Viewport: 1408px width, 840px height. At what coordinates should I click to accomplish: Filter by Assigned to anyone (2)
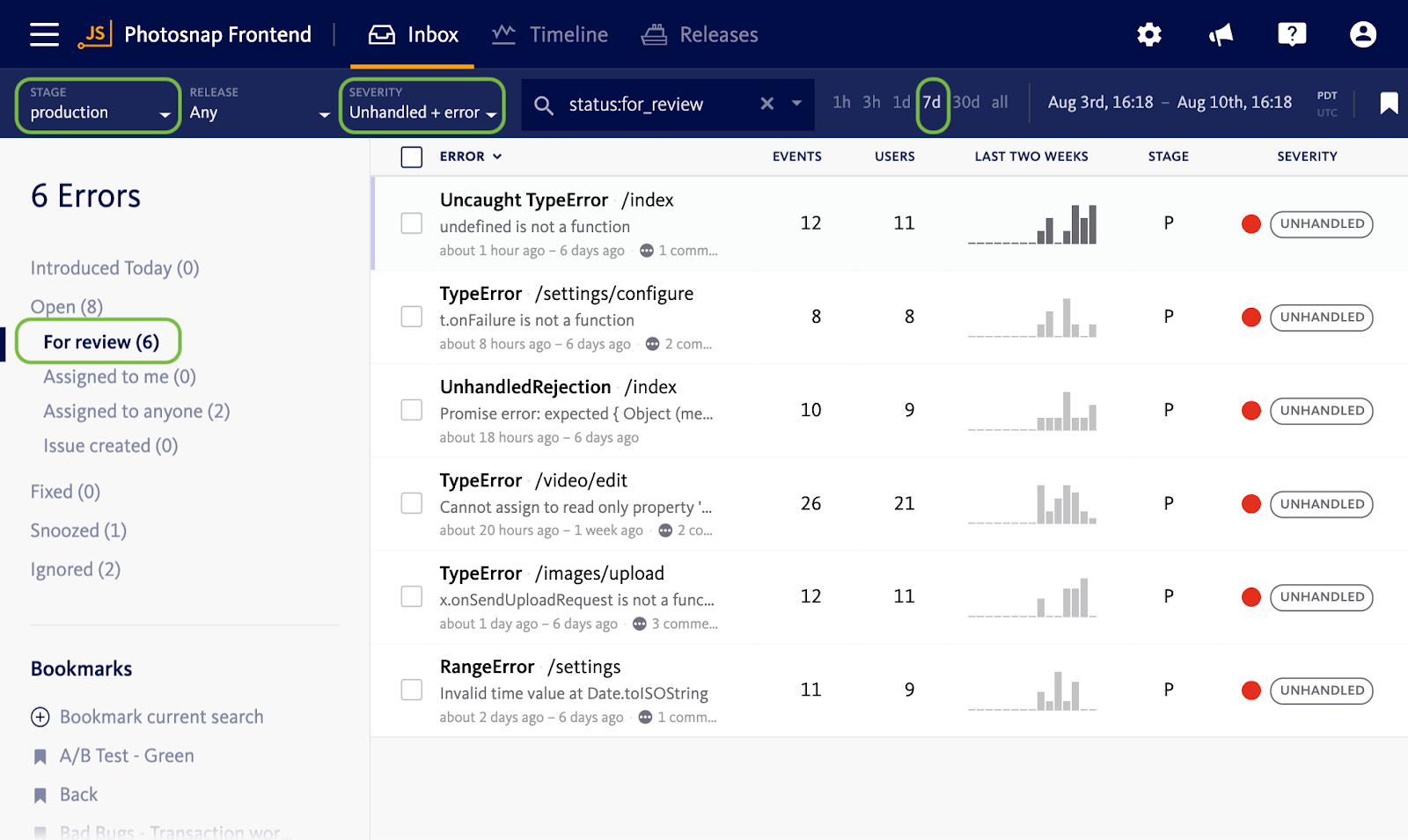(x=136, y=412)
